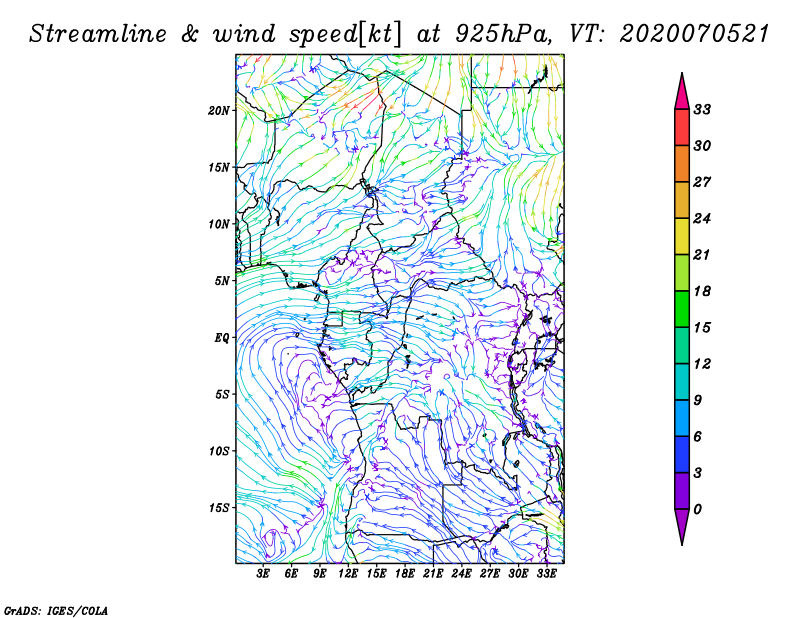
Task: Select the blue 3–6 kt colorbar segment
Action: (682, 454)
